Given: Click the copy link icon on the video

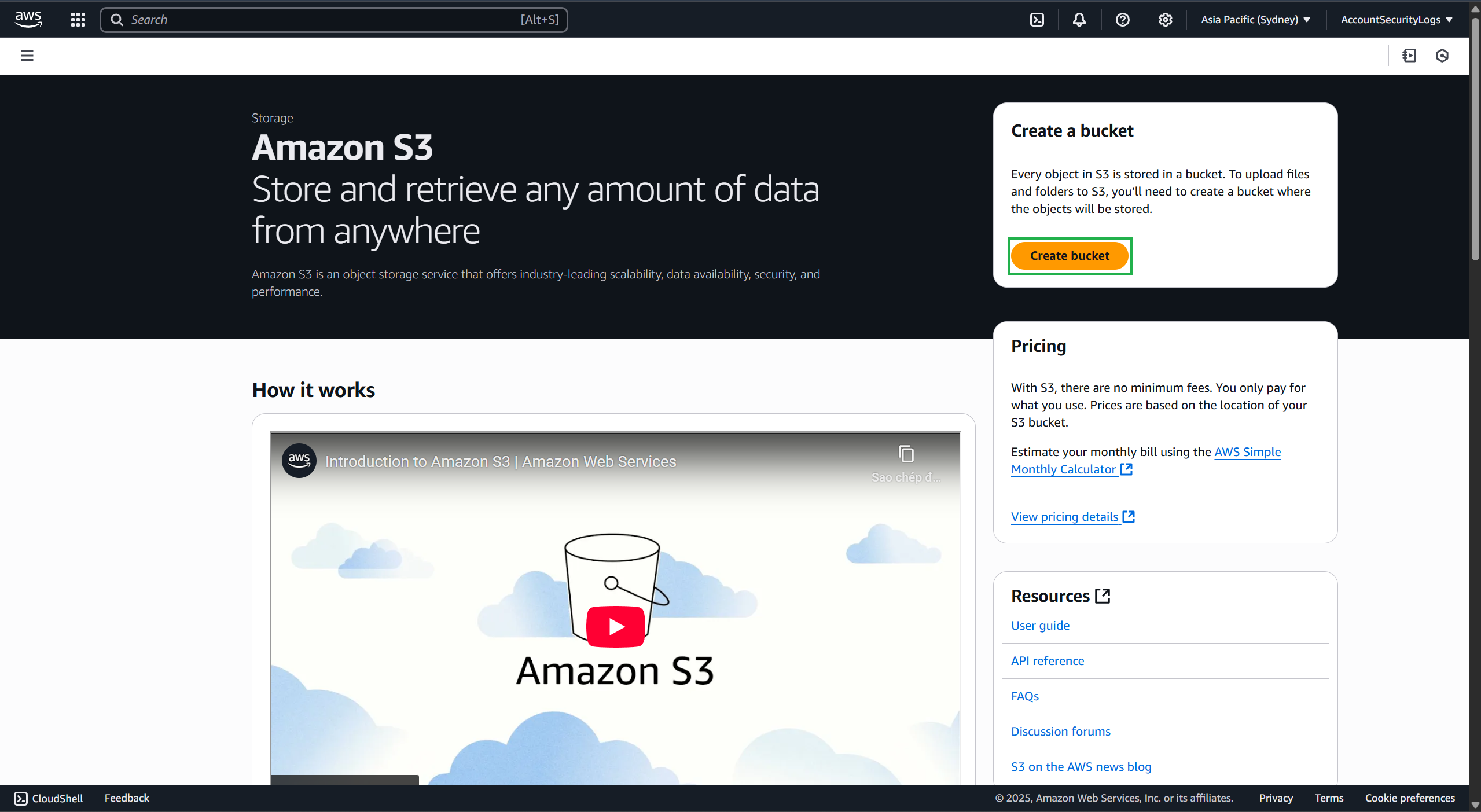Looking at the screenshot, I should [905, 454].
